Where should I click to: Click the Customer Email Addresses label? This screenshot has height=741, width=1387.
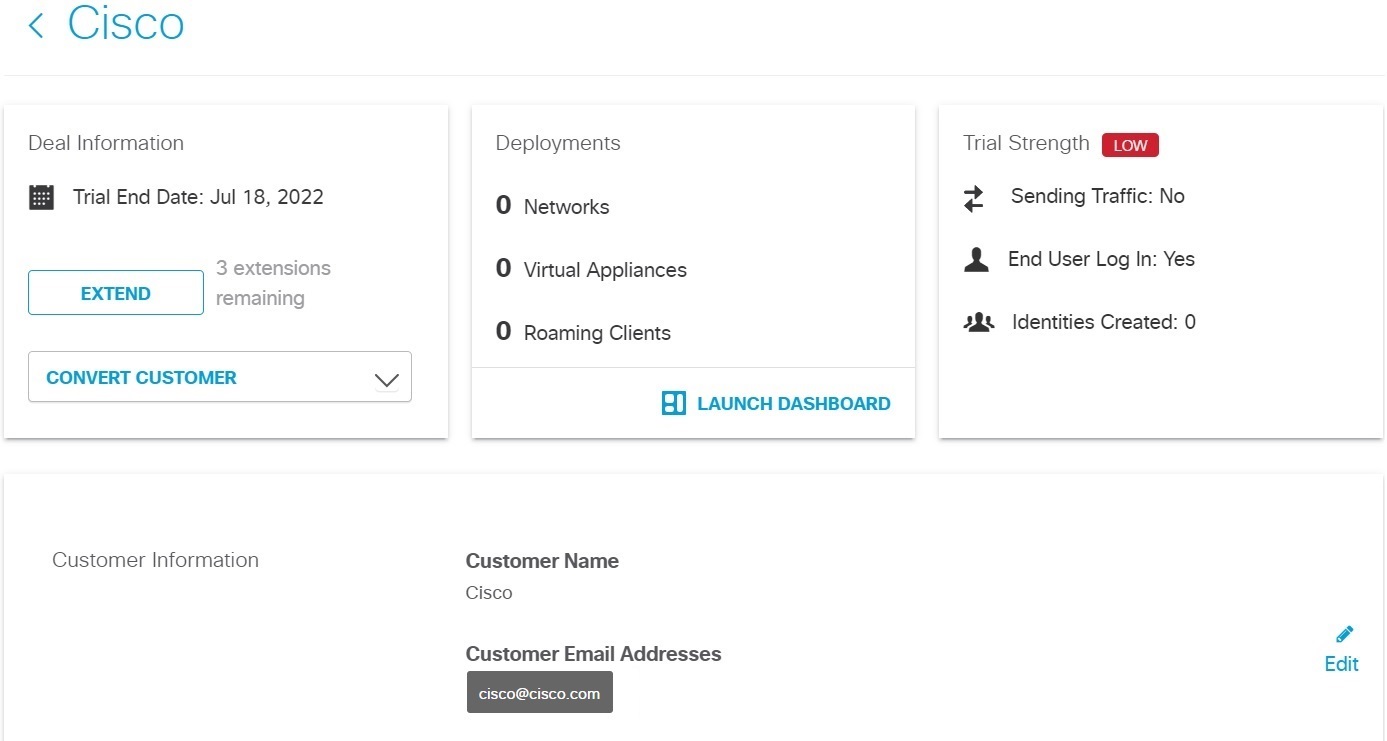tap(593, 654)
